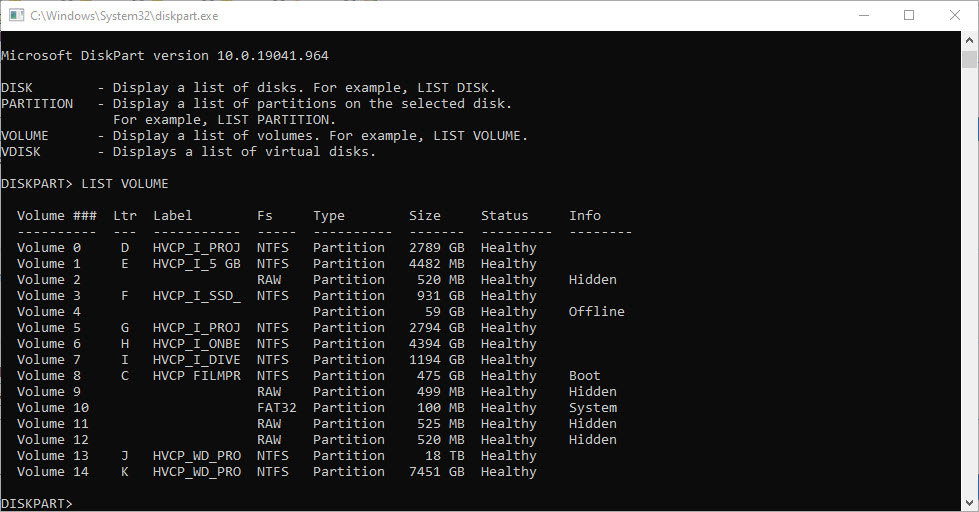The height and width of the screenshot is (512, 979).
Task: Click 'Volume 1' row label
Action: (x=49, y=263)
